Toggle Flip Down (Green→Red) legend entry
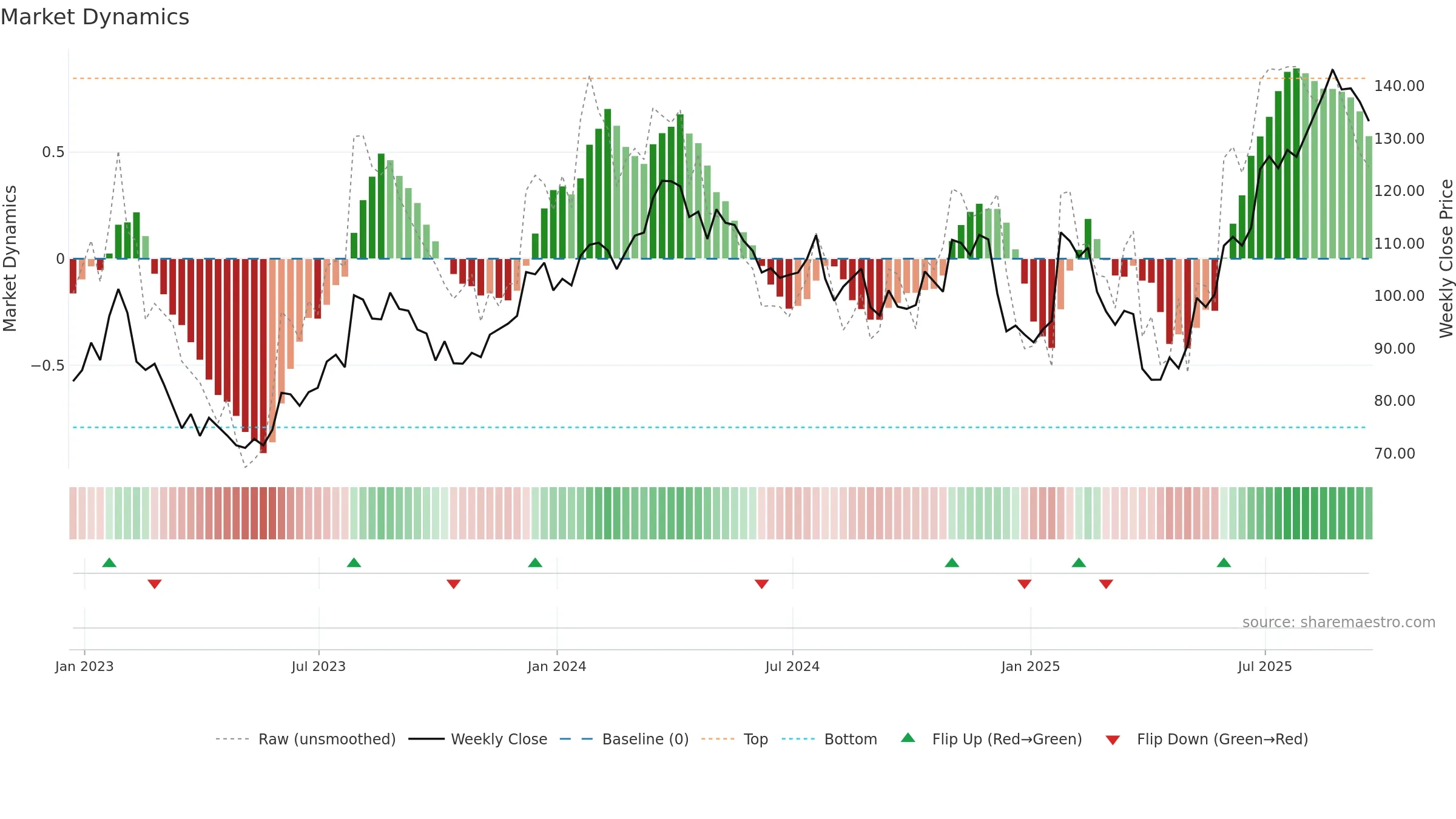Screen dimensions: 1456x819 tap(1207, 739)
